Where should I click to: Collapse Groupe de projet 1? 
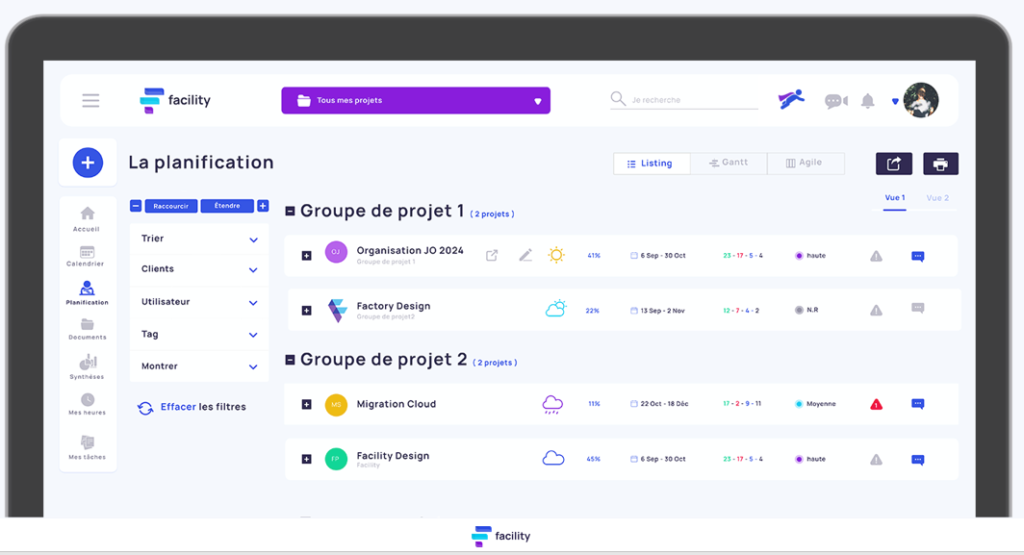tap(290, 212)
